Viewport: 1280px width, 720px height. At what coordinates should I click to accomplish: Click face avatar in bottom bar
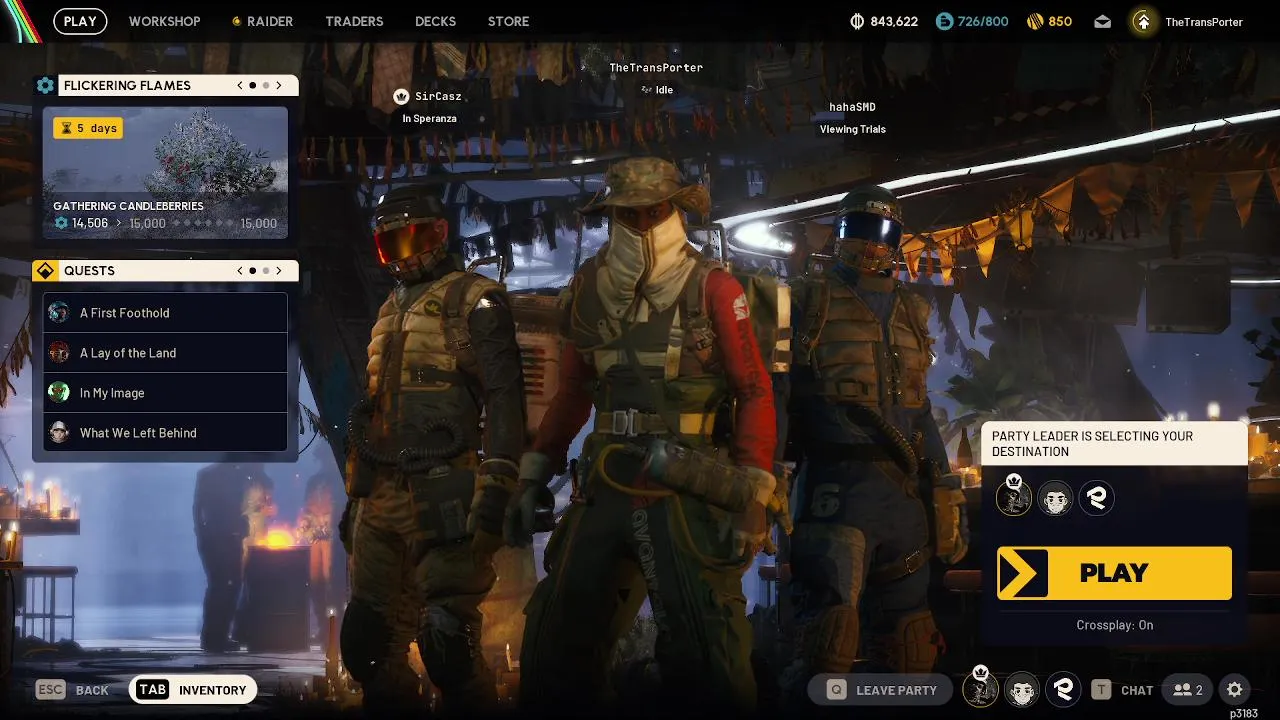[x=1022, y=690]
